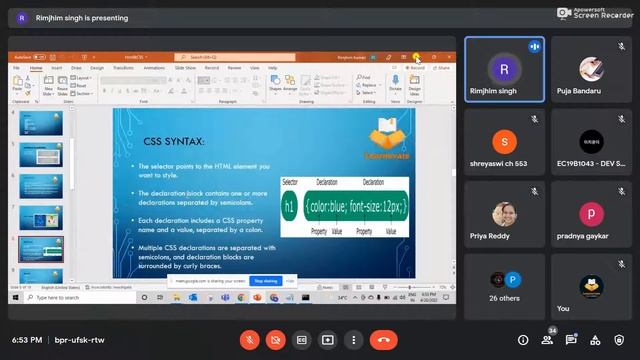Select the Puja Bandaru participant tile
This screenshot has height=360, width=640.
tap(591, 69)
